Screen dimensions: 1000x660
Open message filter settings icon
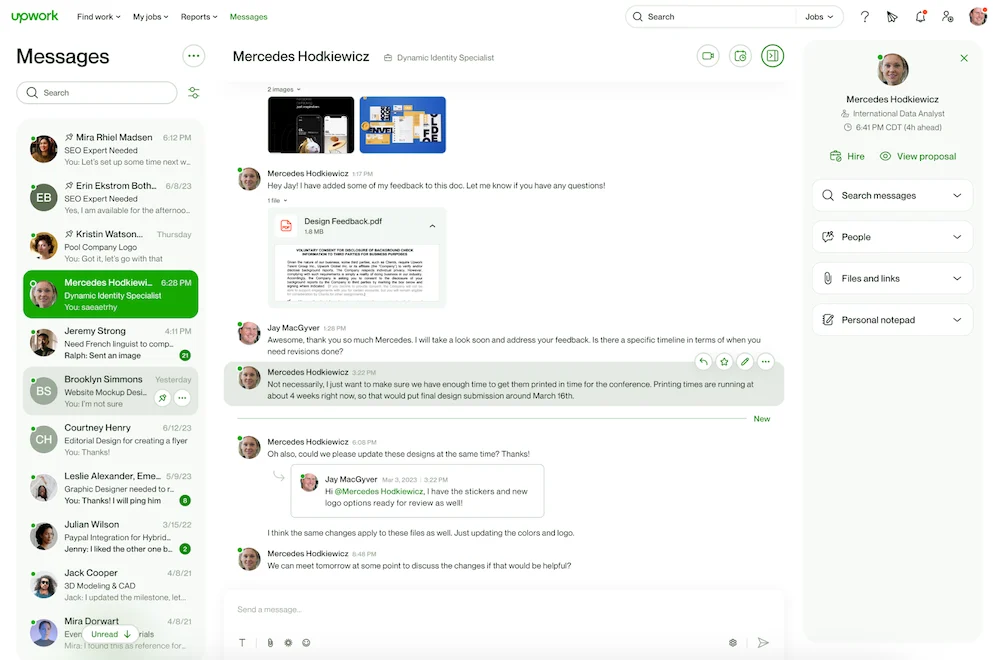click(193, 93)
